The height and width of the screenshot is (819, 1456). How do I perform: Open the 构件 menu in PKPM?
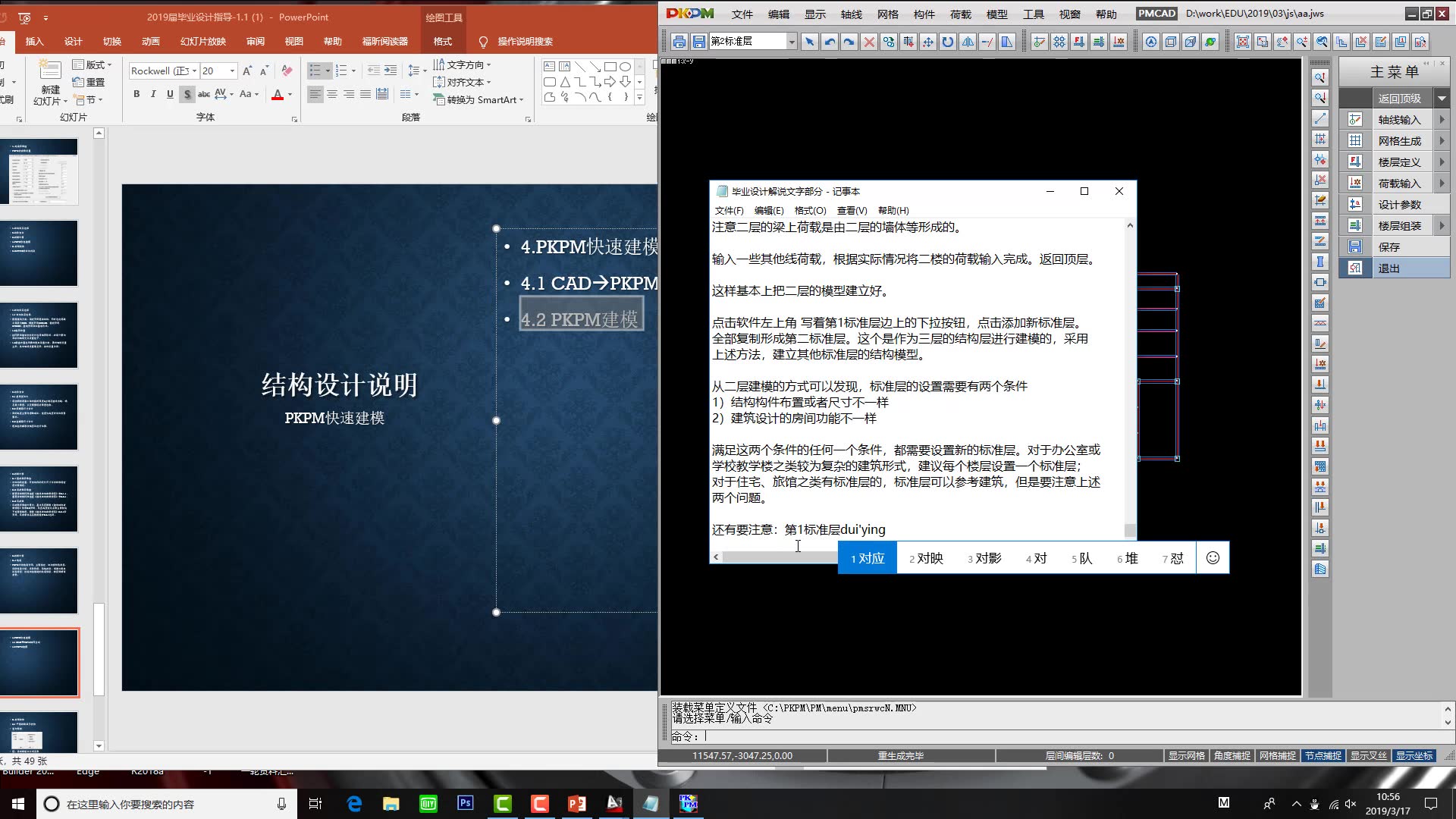pos(924,14)
